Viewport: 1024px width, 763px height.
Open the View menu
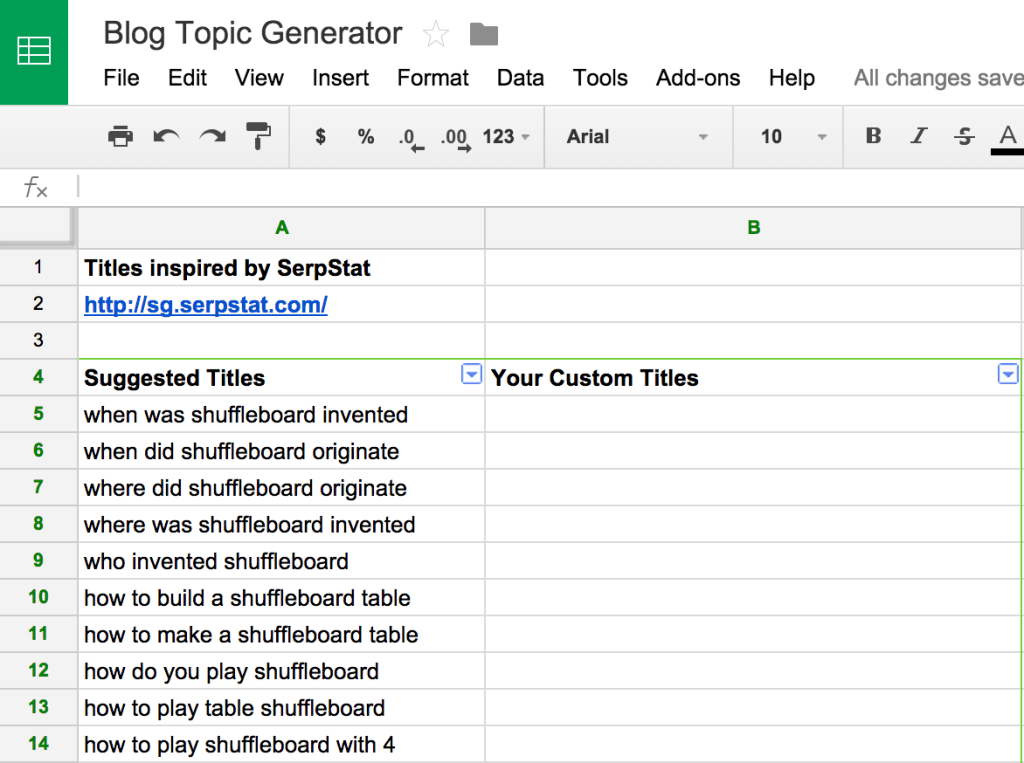pos(259,78)
